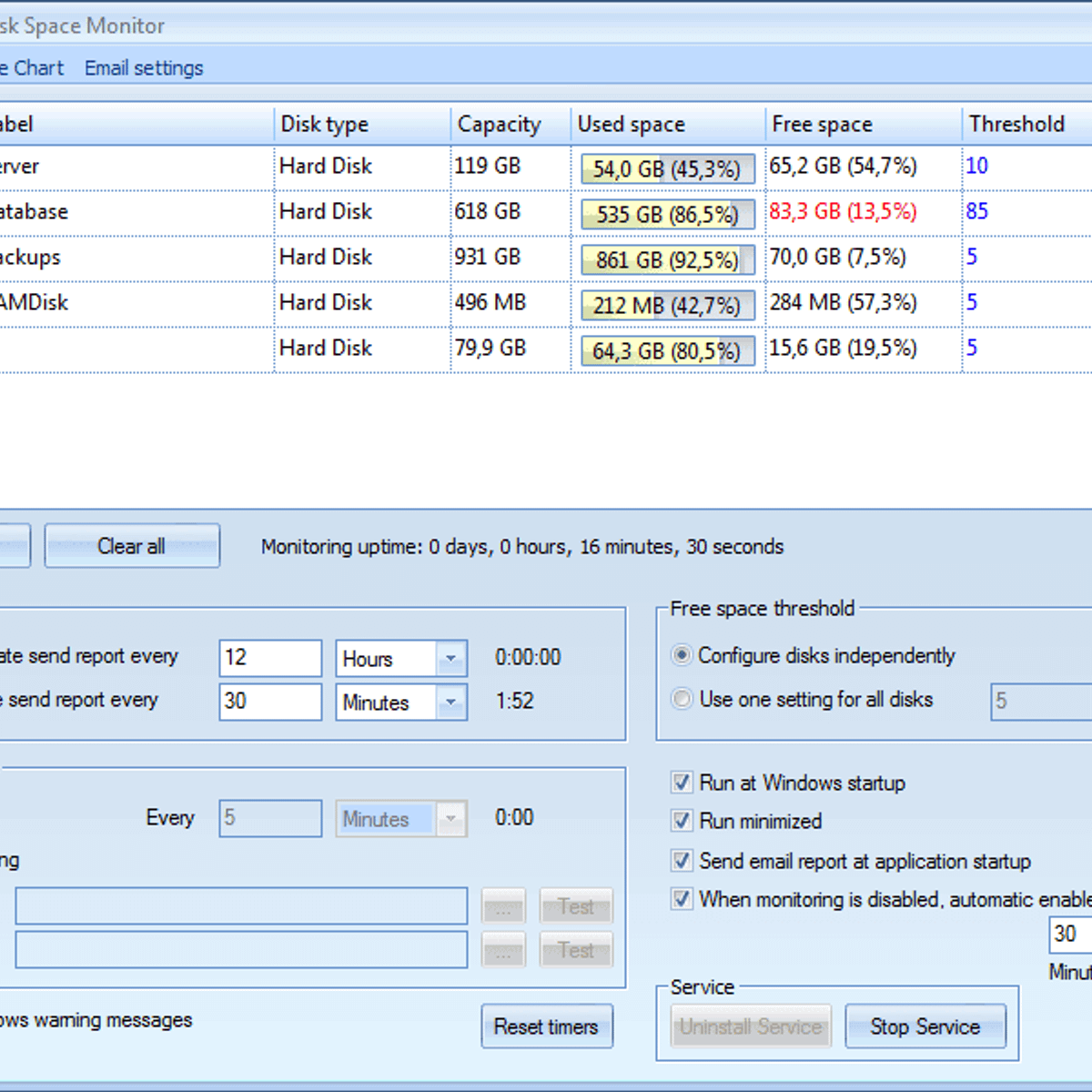Uncheck the Run minimized checkbox
This screenshot has width=1092, height=1092.
682,821
